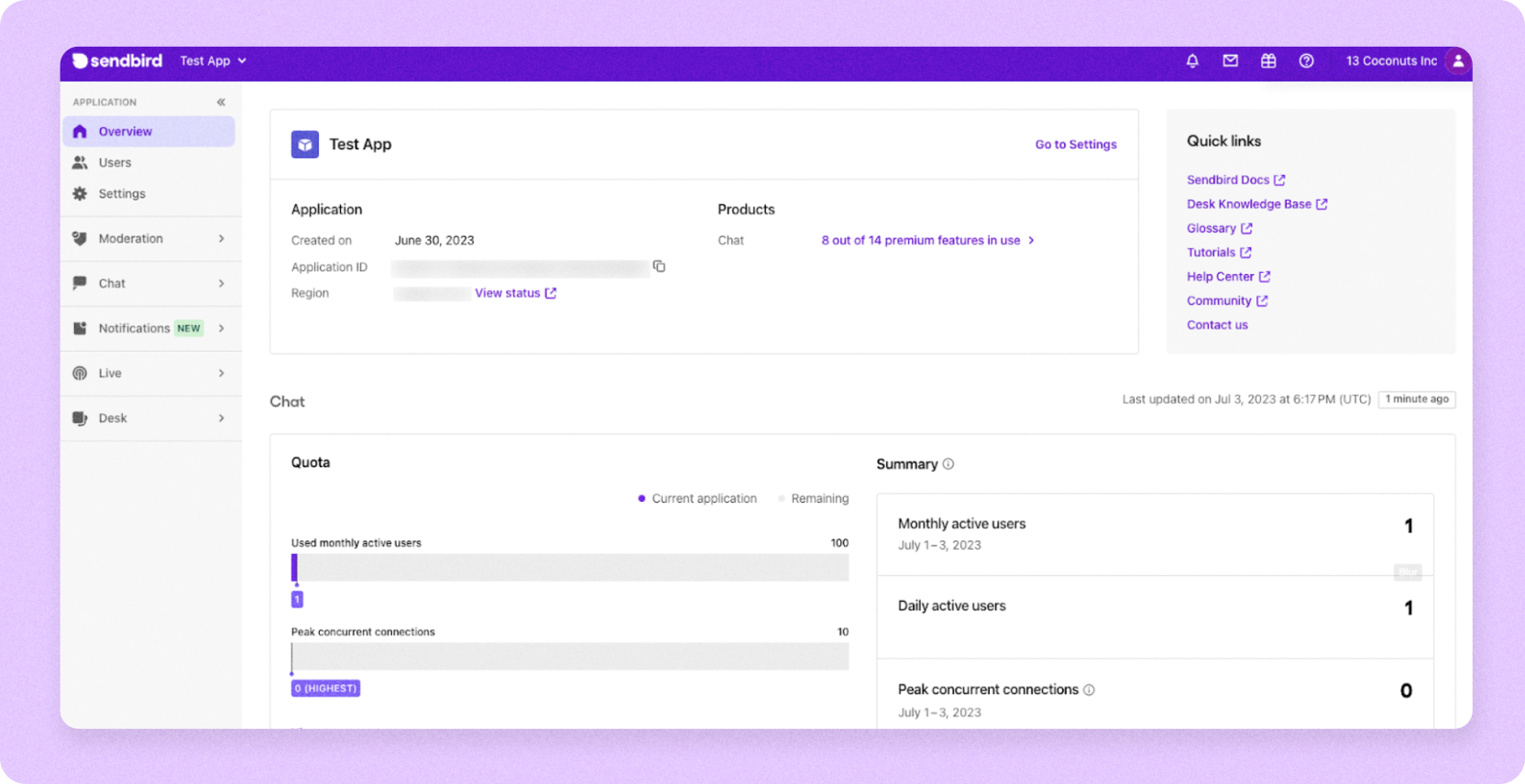Viewport: 1525px width, 784px height.
Task: Click the Sendbird logo
Action: pos(117,60)
